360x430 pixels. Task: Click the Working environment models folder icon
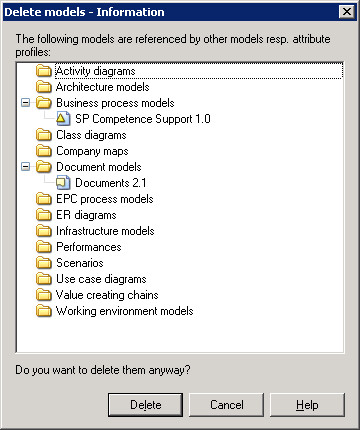pos(44,311)
